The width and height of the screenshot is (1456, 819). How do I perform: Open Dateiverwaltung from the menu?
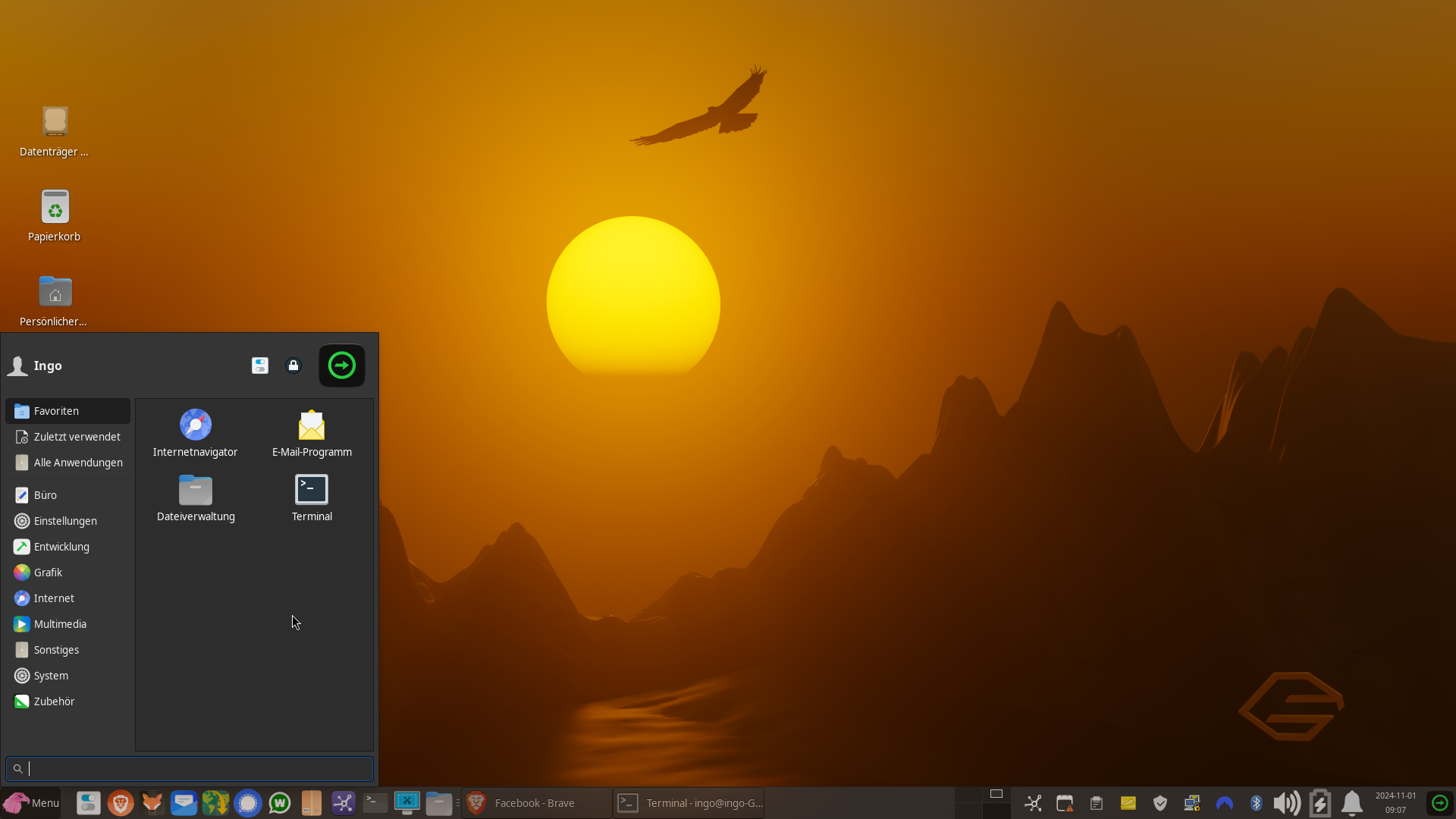196,497
